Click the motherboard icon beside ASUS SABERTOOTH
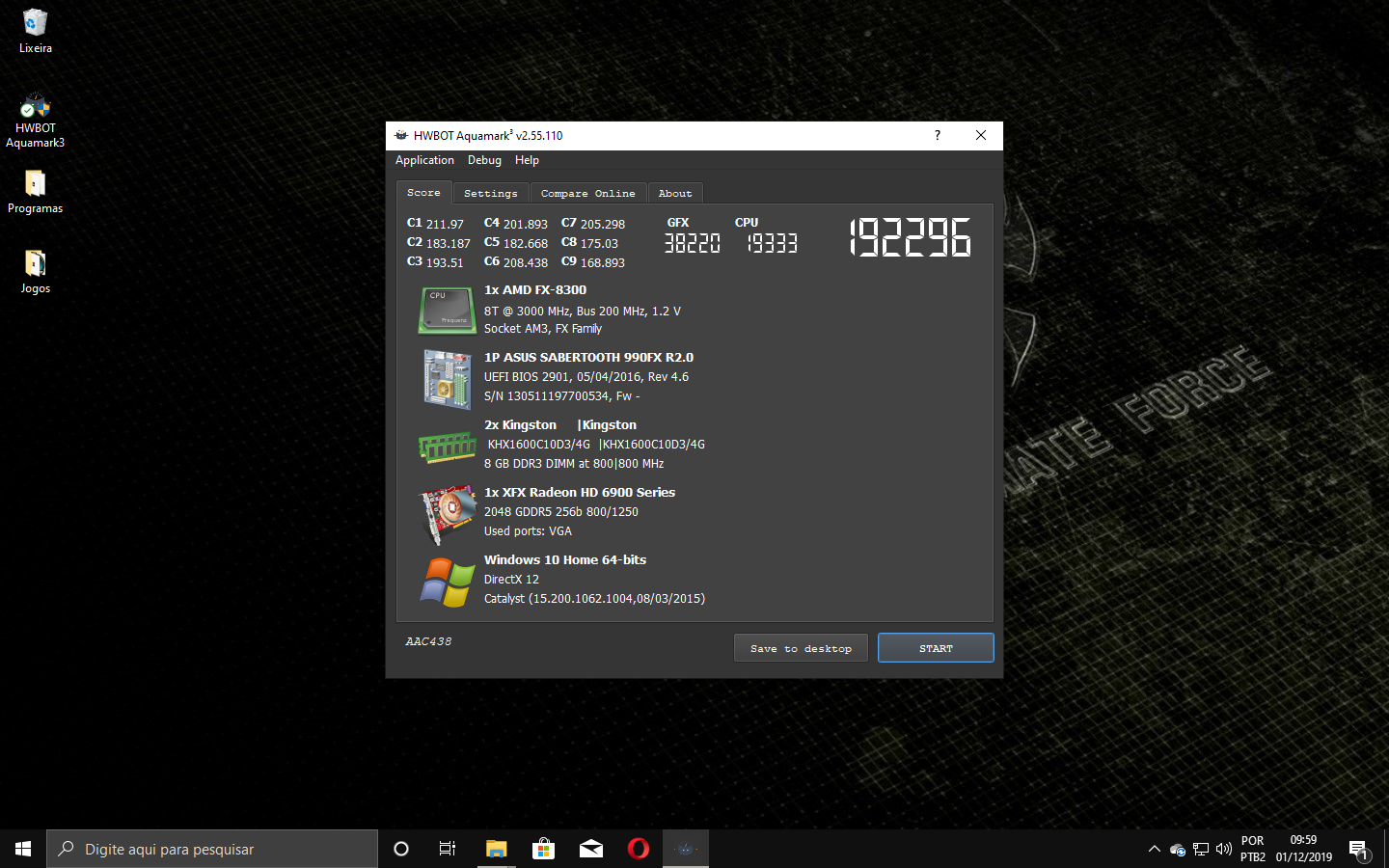 (447, 379)
